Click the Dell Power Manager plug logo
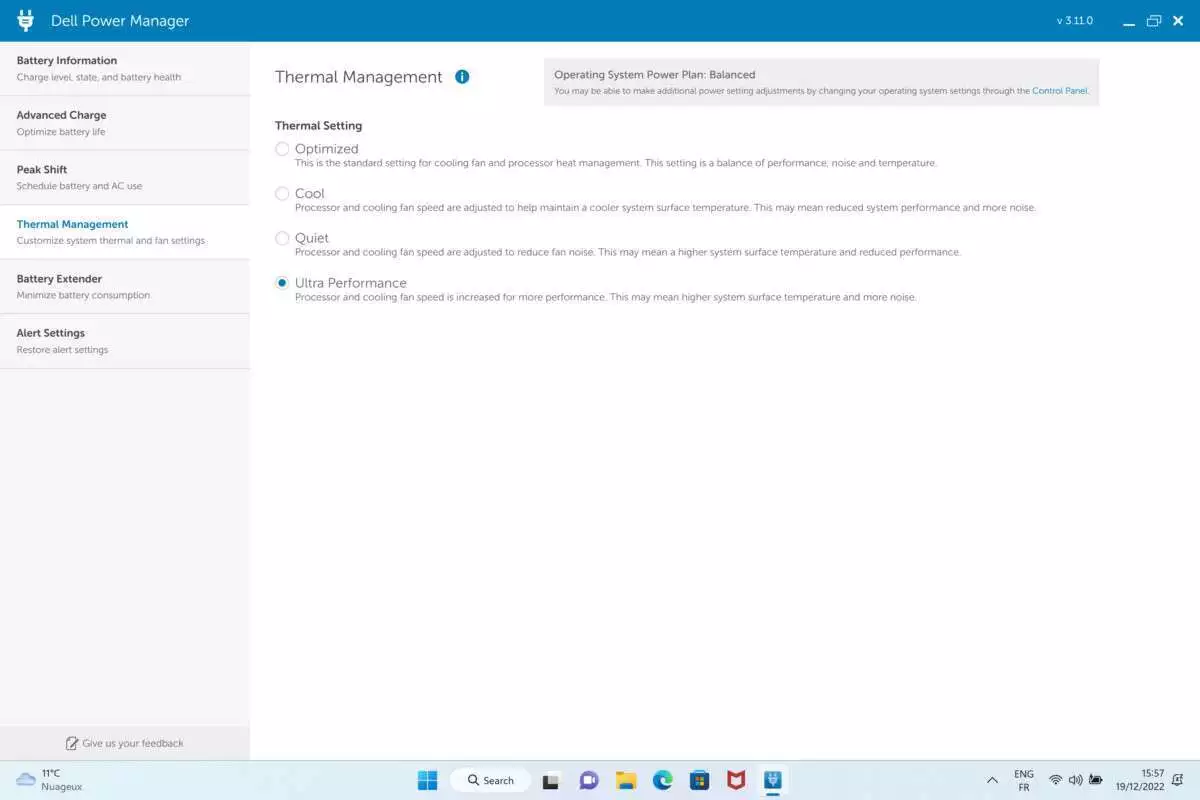The height and width of the screenshot is (800, 1200). pyautogui.click(x=26, y=20)
